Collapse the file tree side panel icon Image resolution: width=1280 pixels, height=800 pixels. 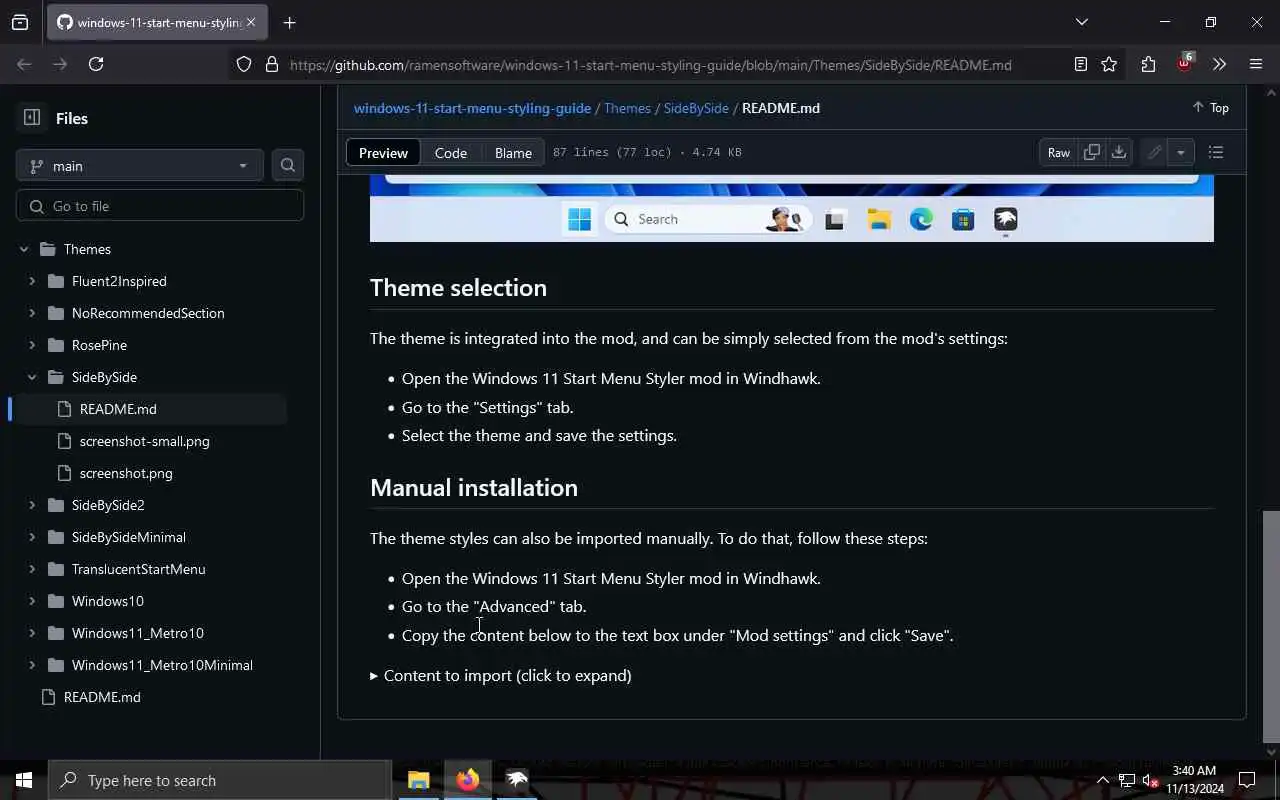[x=32, y=118]
